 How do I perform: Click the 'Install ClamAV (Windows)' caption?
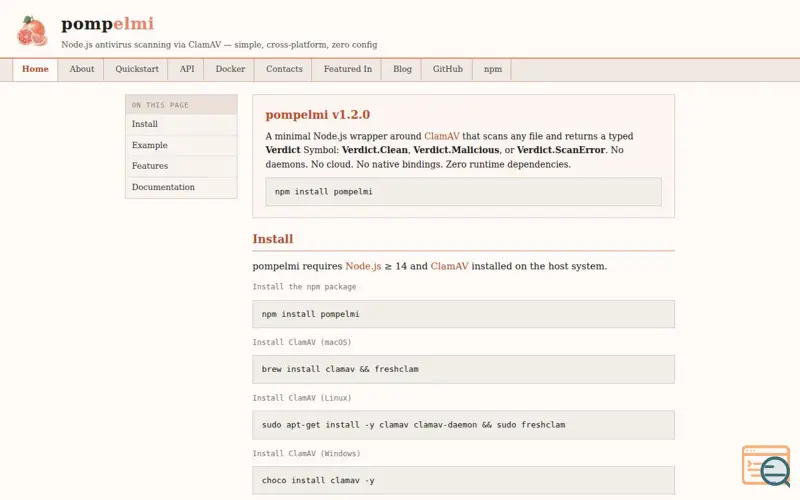coord(307,454)
